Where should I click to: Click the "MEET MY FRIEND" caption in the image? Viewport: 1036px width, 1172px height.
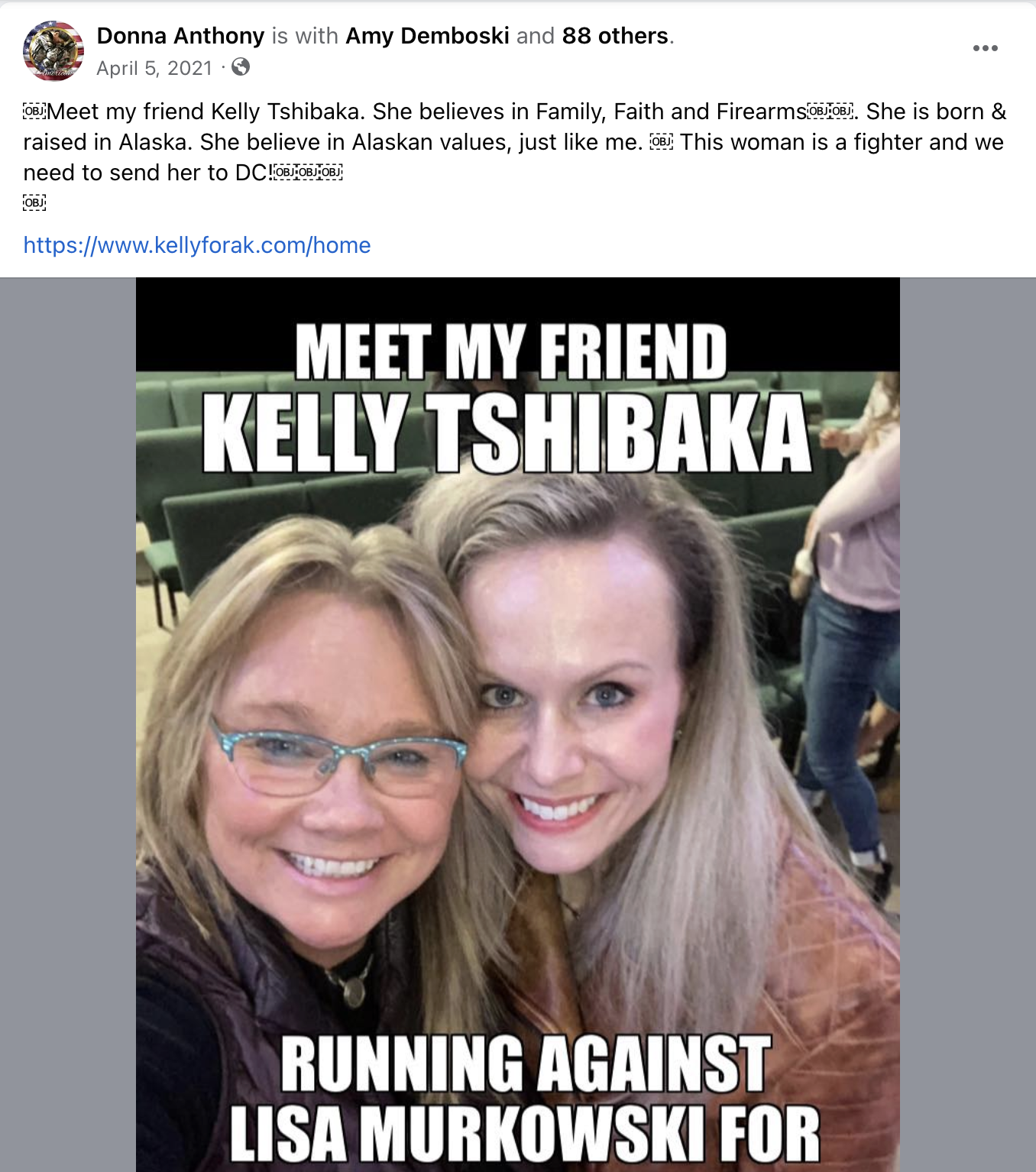tap(511, 351)
